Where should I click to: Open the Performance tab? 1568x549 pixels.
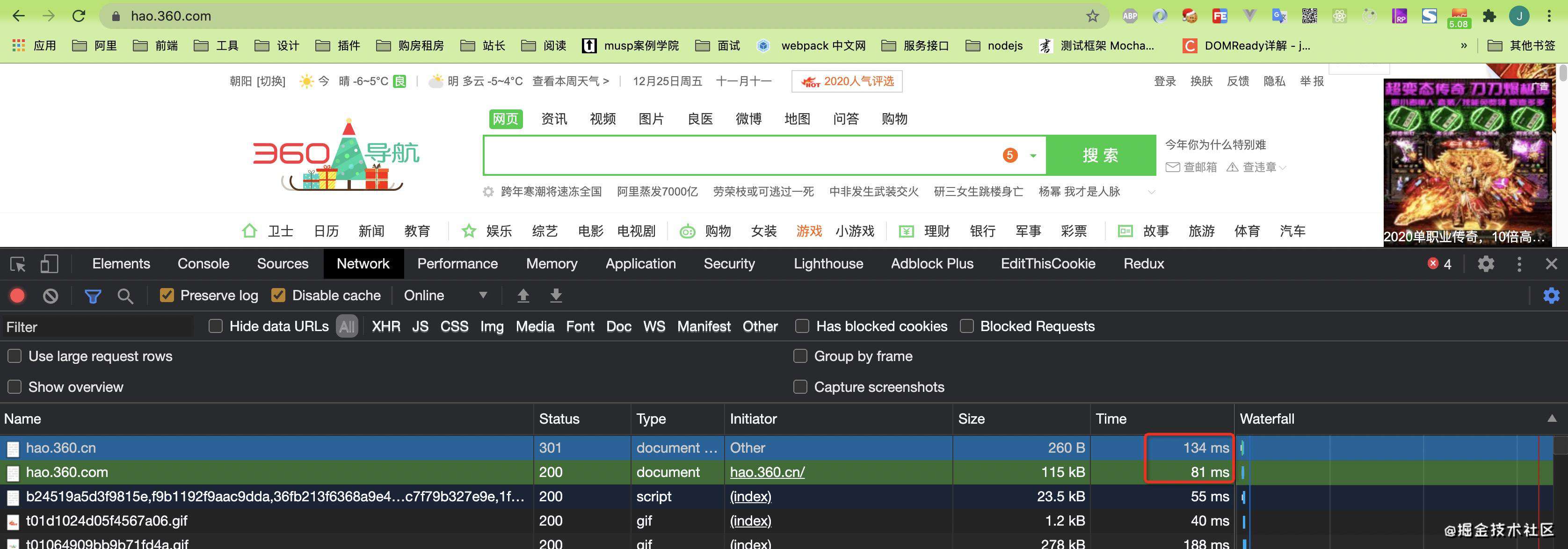[x=457, y=264]
